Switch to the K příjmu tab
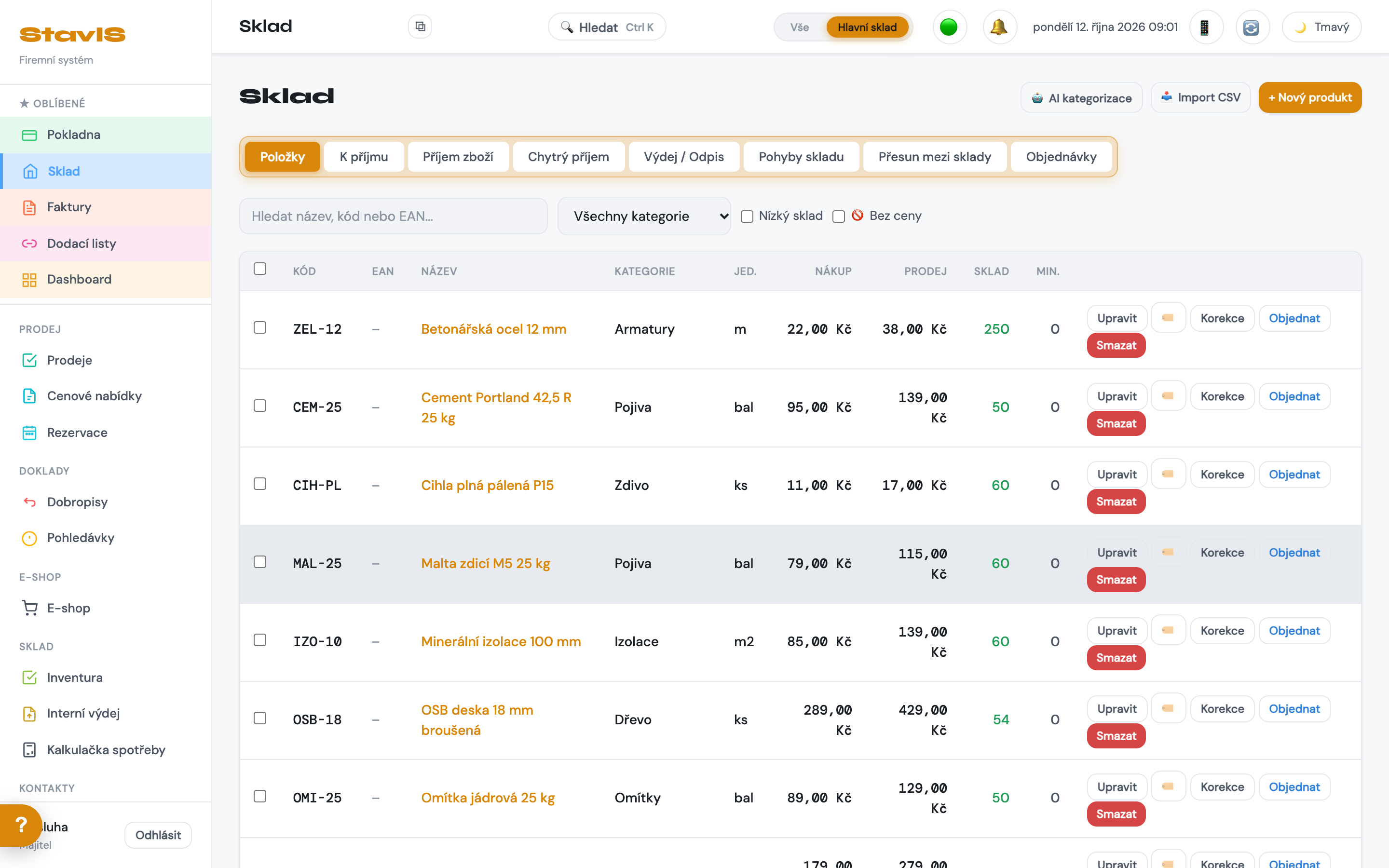This screenshot has height=868, width=1389. (364, 157)
